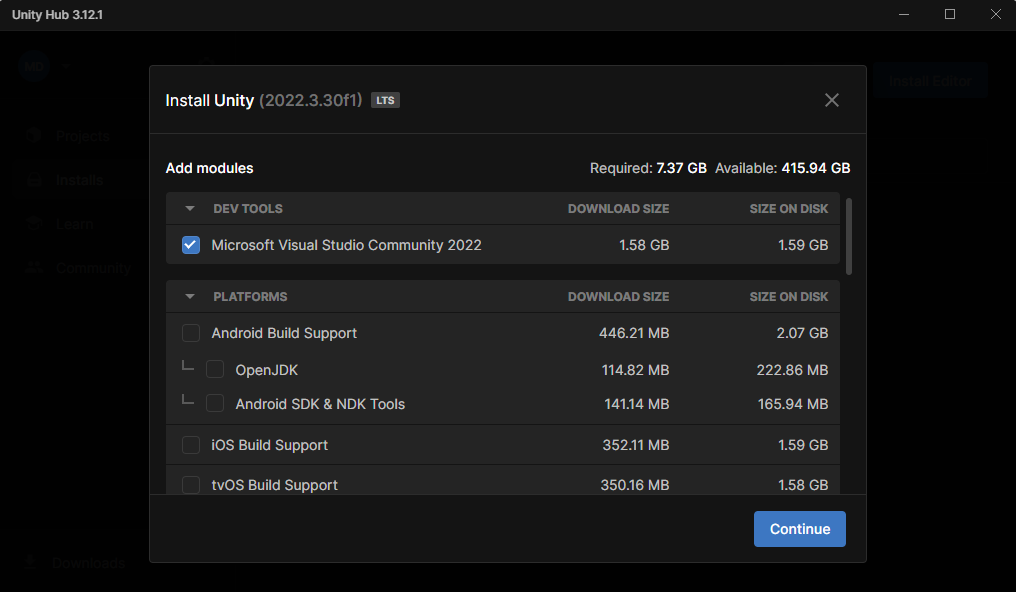
Task: Collapse the DEV TOOLS section
Action: coord(189,209)
